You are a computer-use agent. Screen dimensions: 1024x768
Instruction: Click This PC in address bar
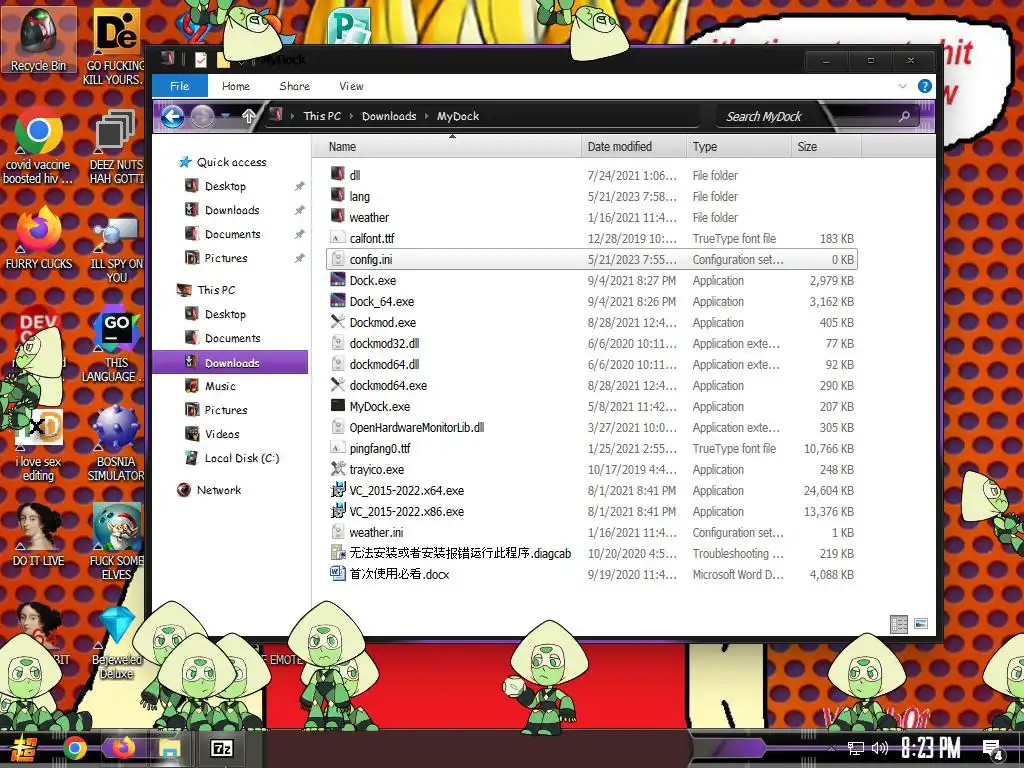point(322,116)
